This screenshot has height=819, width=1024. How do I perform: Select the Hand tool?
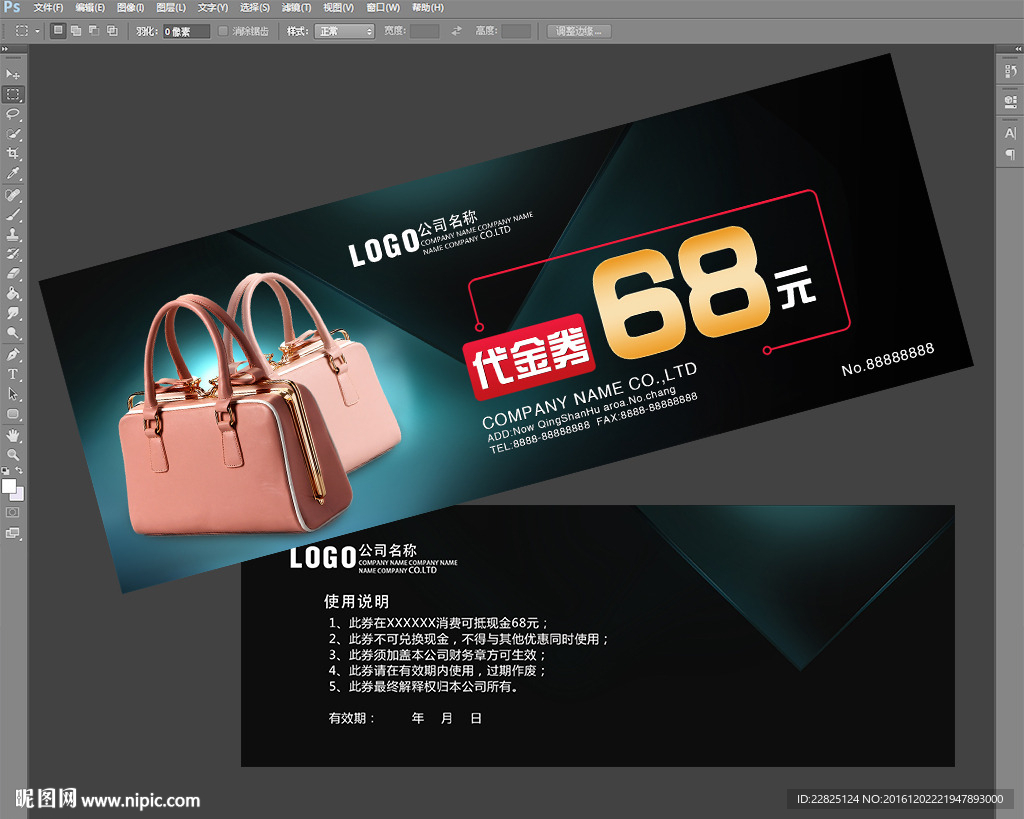tap(13, 436)
